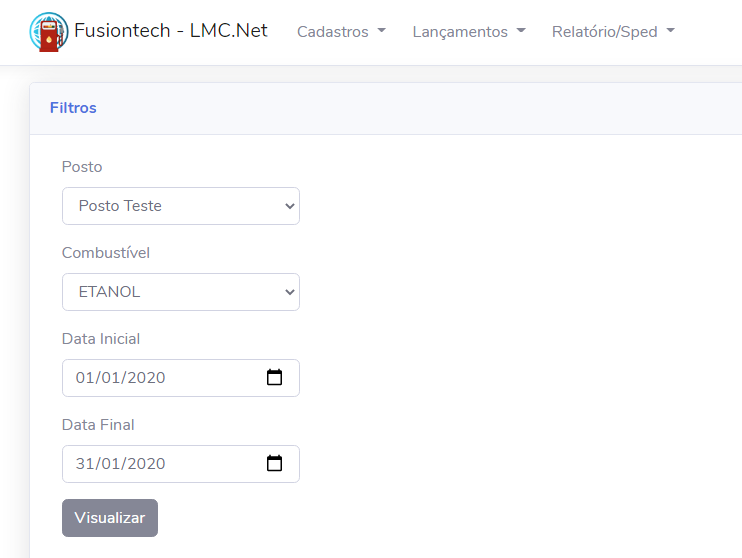Click the 31/01/2020 end date field

click(181, 464)
